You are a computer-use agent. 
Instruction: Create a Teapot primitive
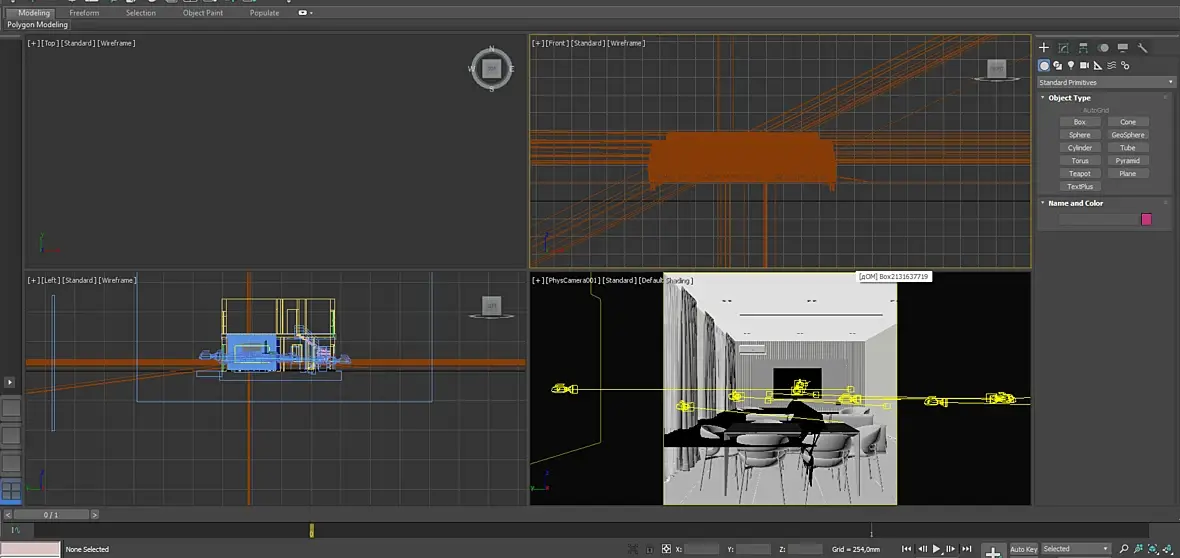click(x=1079, y=173)
